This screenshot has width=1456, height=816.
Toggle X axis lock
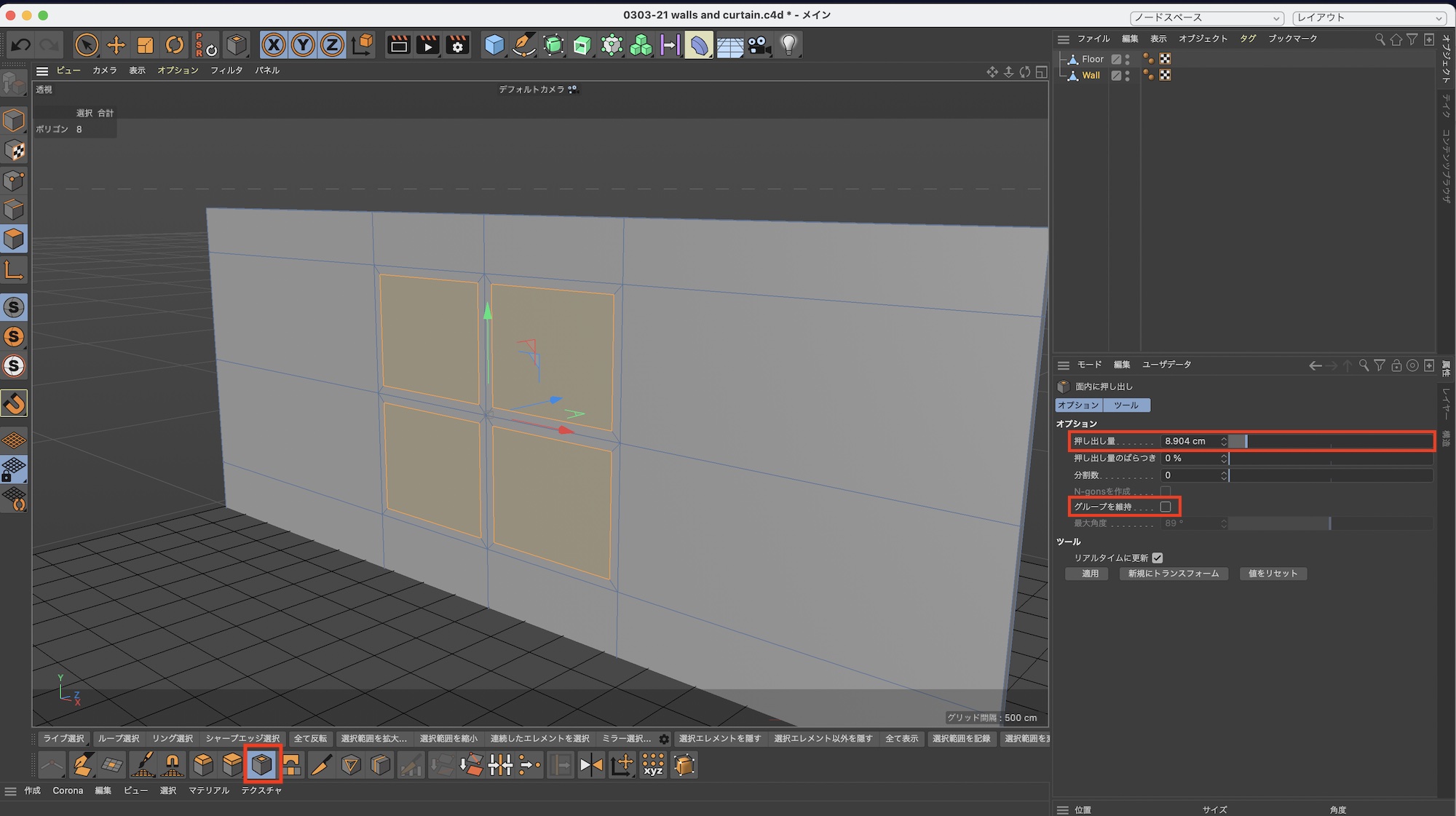(274, 45)
